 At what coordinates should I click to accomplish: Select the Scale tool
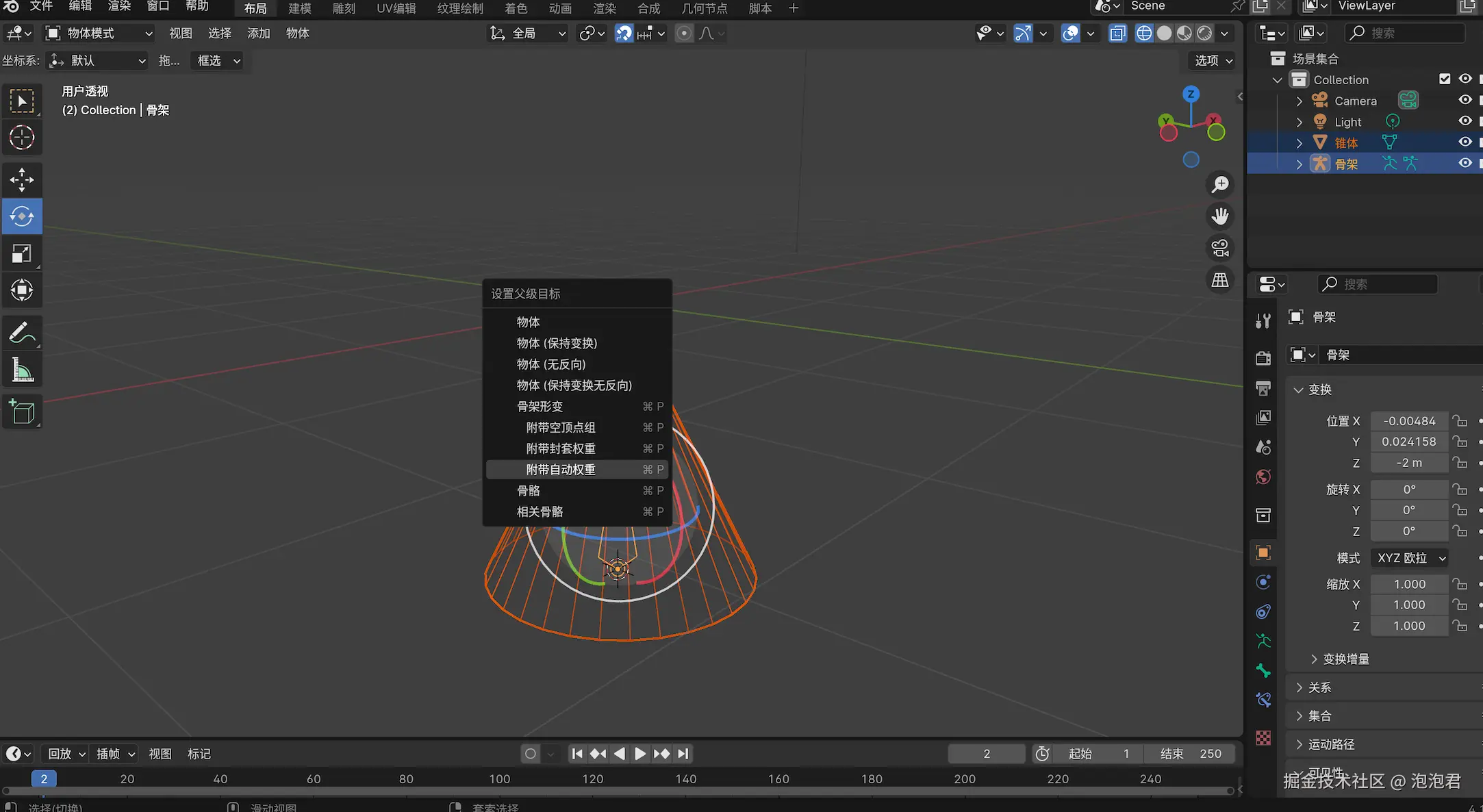click(22, 253)
